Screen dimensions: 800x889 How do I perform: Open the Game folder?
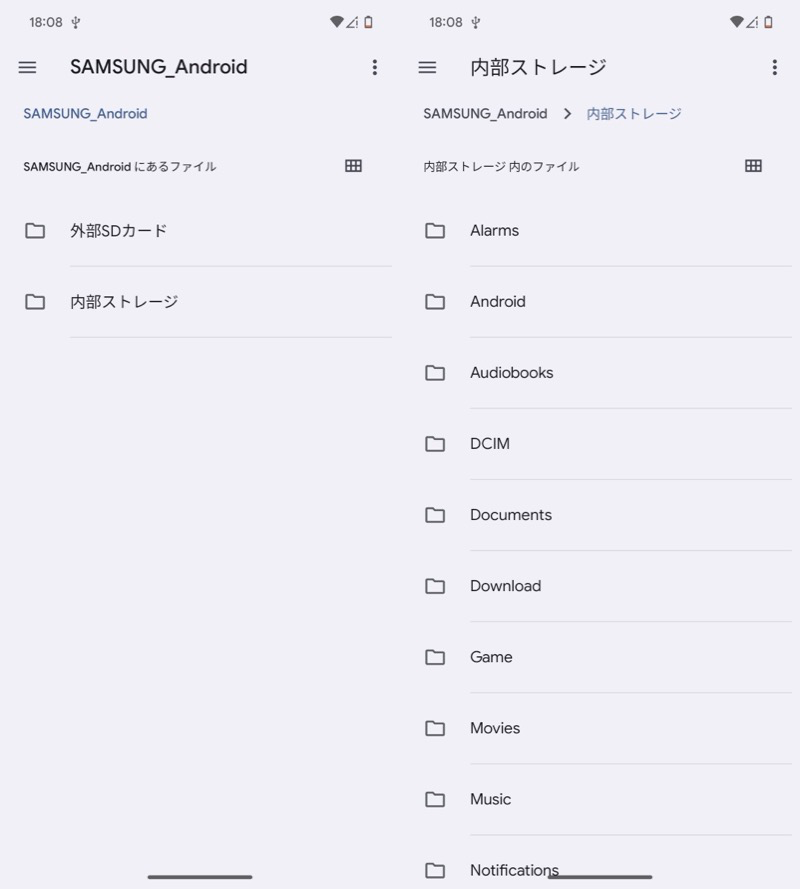pos(491,657)
